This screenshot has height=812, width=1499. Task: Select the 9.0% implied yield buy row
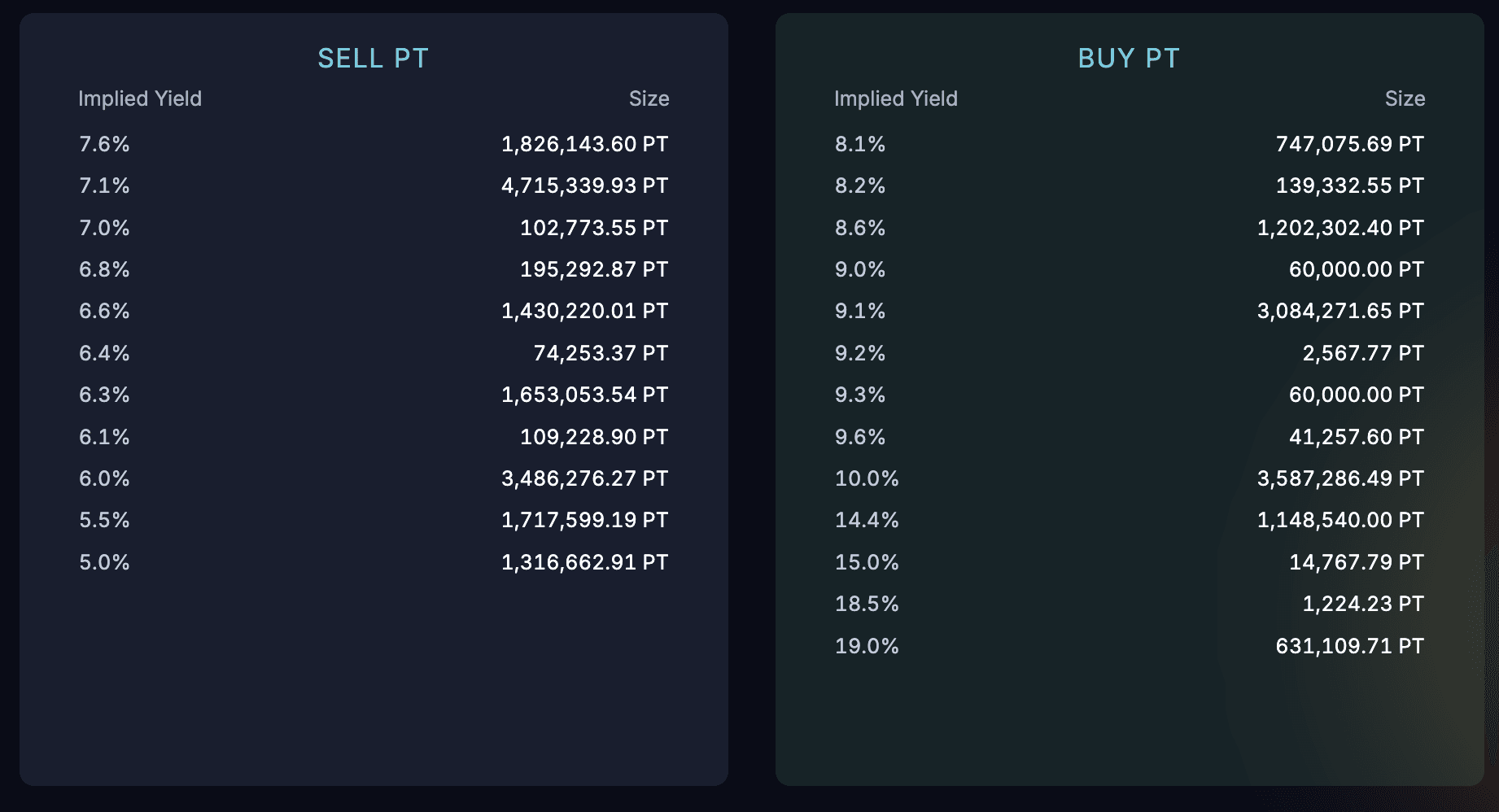(x=860, y=269)
